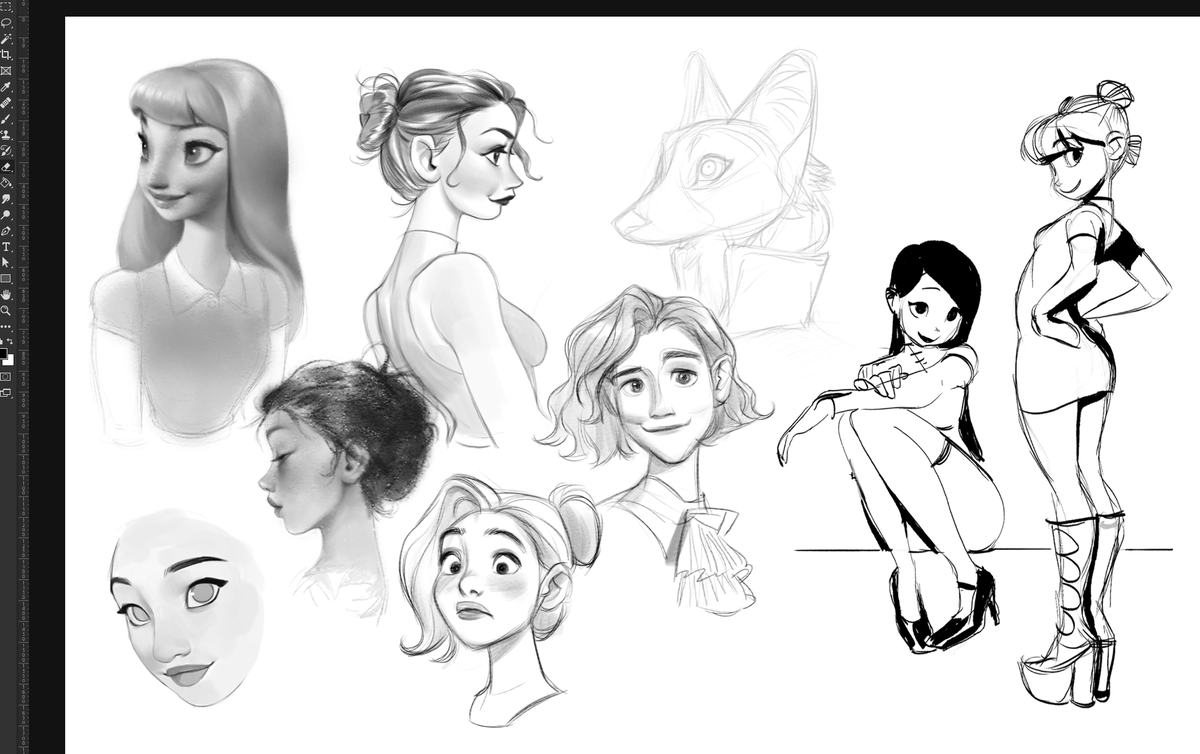The image size is (1200, 754).
Task: Open the black foreground color swatch
Action: (3, 353)
